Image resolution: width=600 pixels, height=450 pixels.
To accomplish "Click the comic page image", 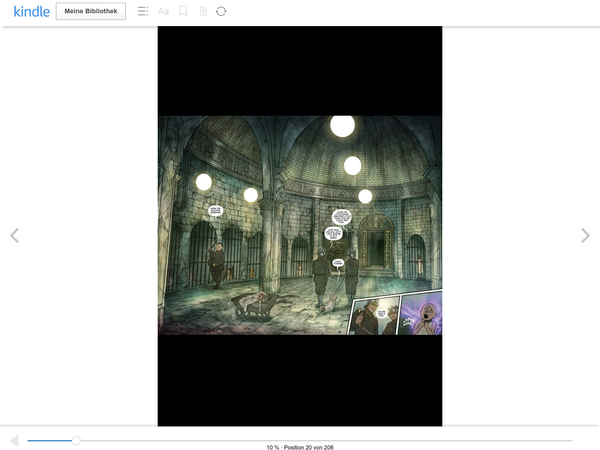I will (x=300, y=226).
